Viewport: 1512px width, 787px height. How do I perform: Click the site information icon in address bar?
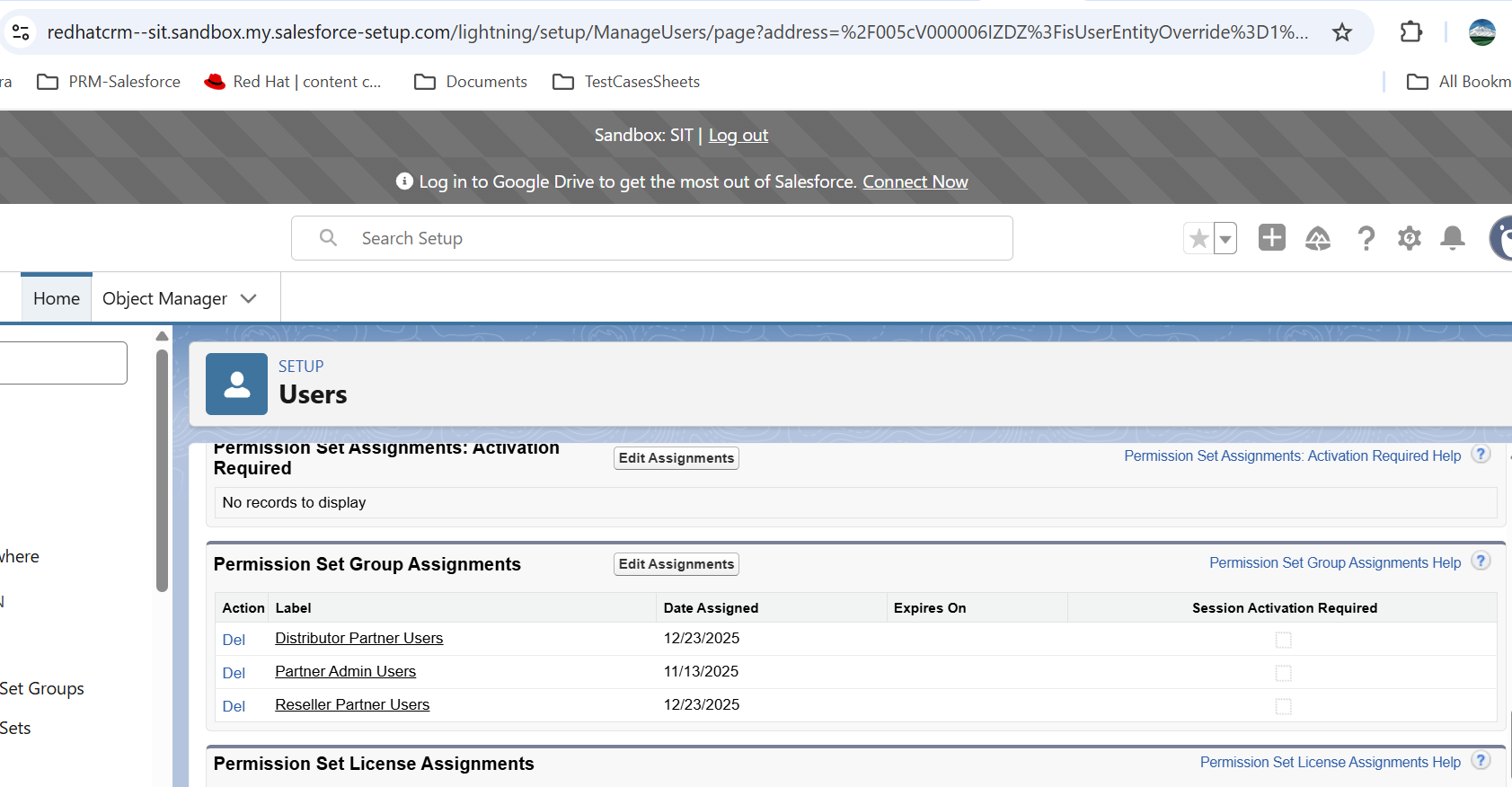point(20,32)
